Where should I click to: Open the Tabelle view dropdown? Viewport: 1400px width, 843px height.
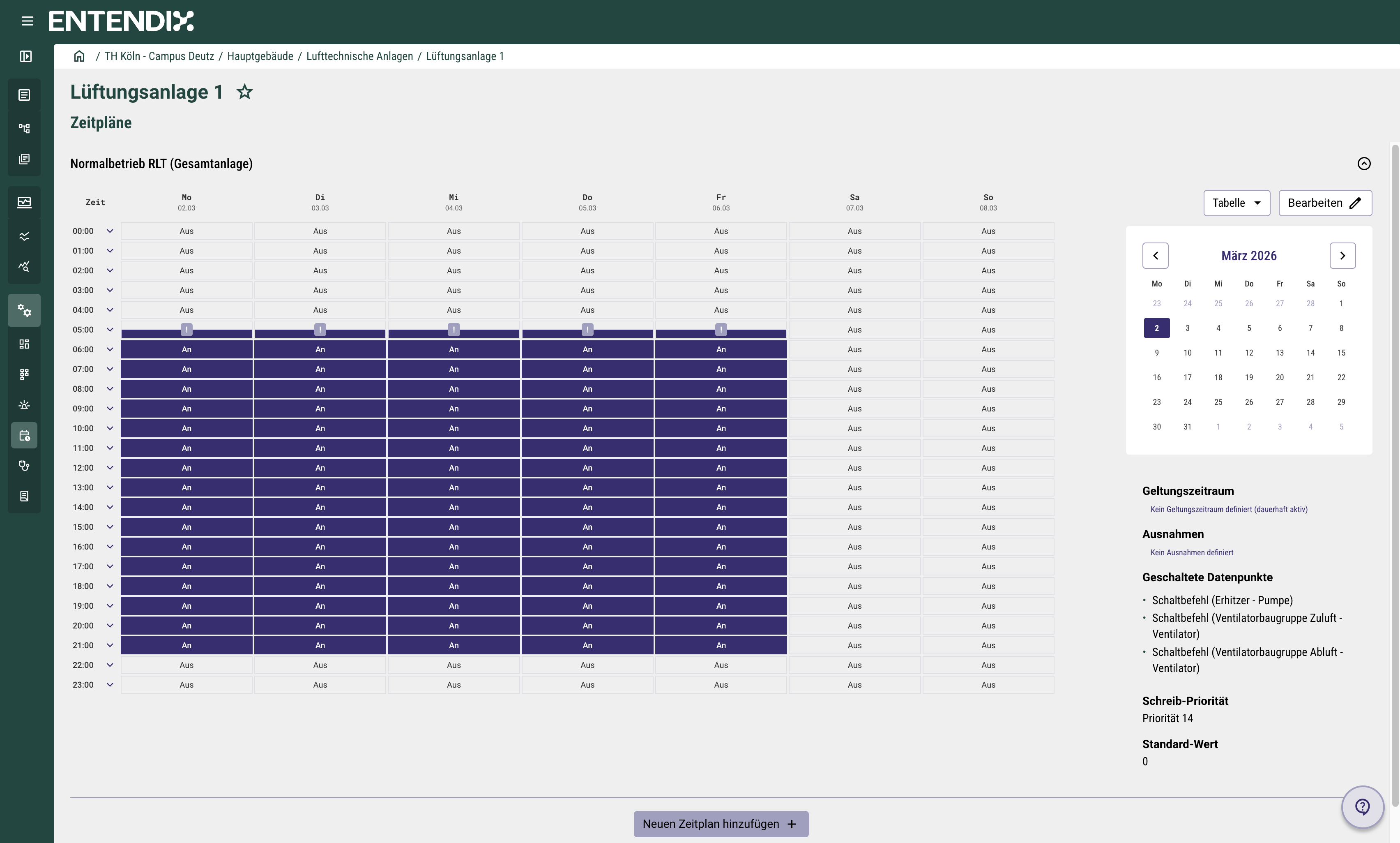click(1237, 203)
